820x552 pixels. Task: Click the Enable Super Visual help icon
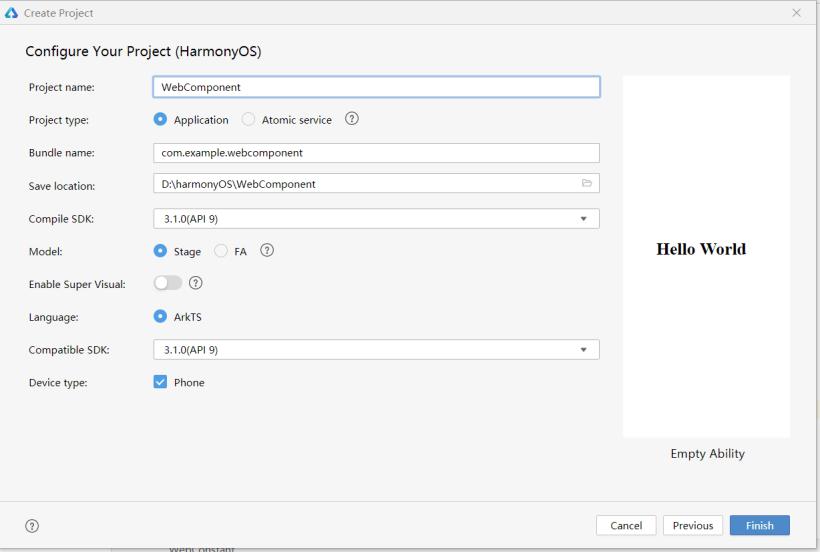pyautogui.click(x=196, y=283)
